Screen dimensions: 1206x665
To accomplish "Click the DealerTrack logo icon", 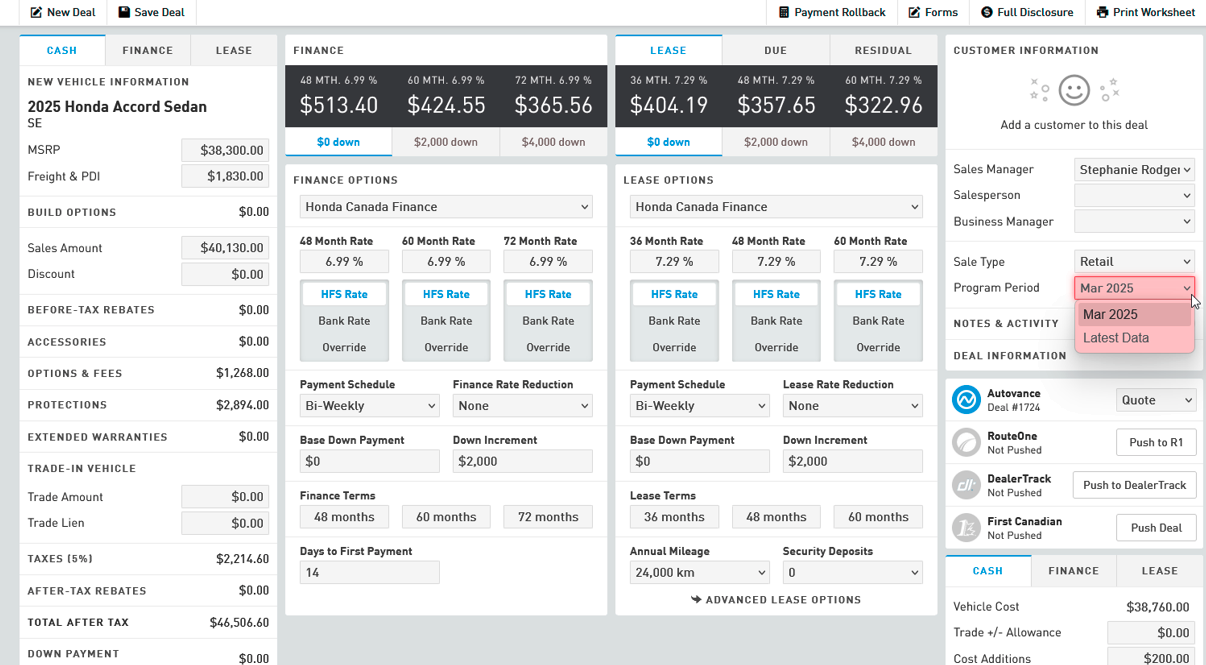I will 966,485.
